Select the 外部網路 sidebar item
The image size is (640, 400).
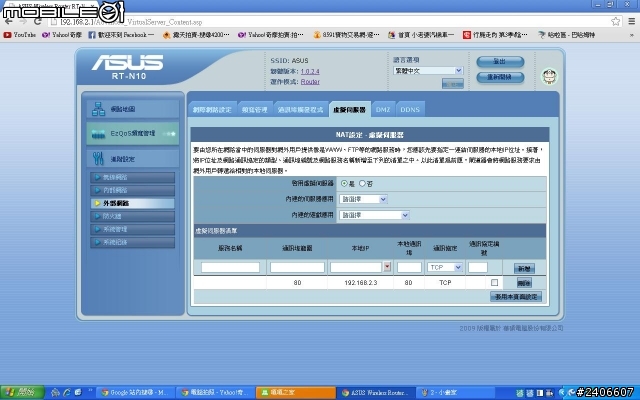point(133,203)
